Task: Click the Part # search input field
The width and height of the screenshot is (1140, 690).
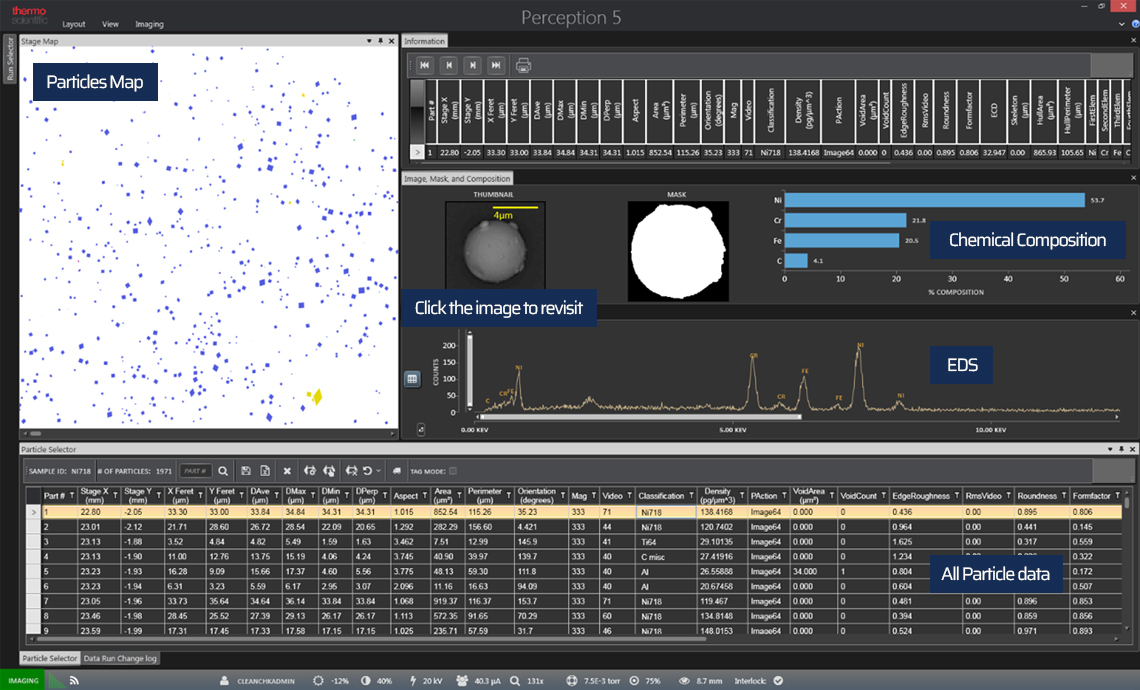Action: [196, 471]
